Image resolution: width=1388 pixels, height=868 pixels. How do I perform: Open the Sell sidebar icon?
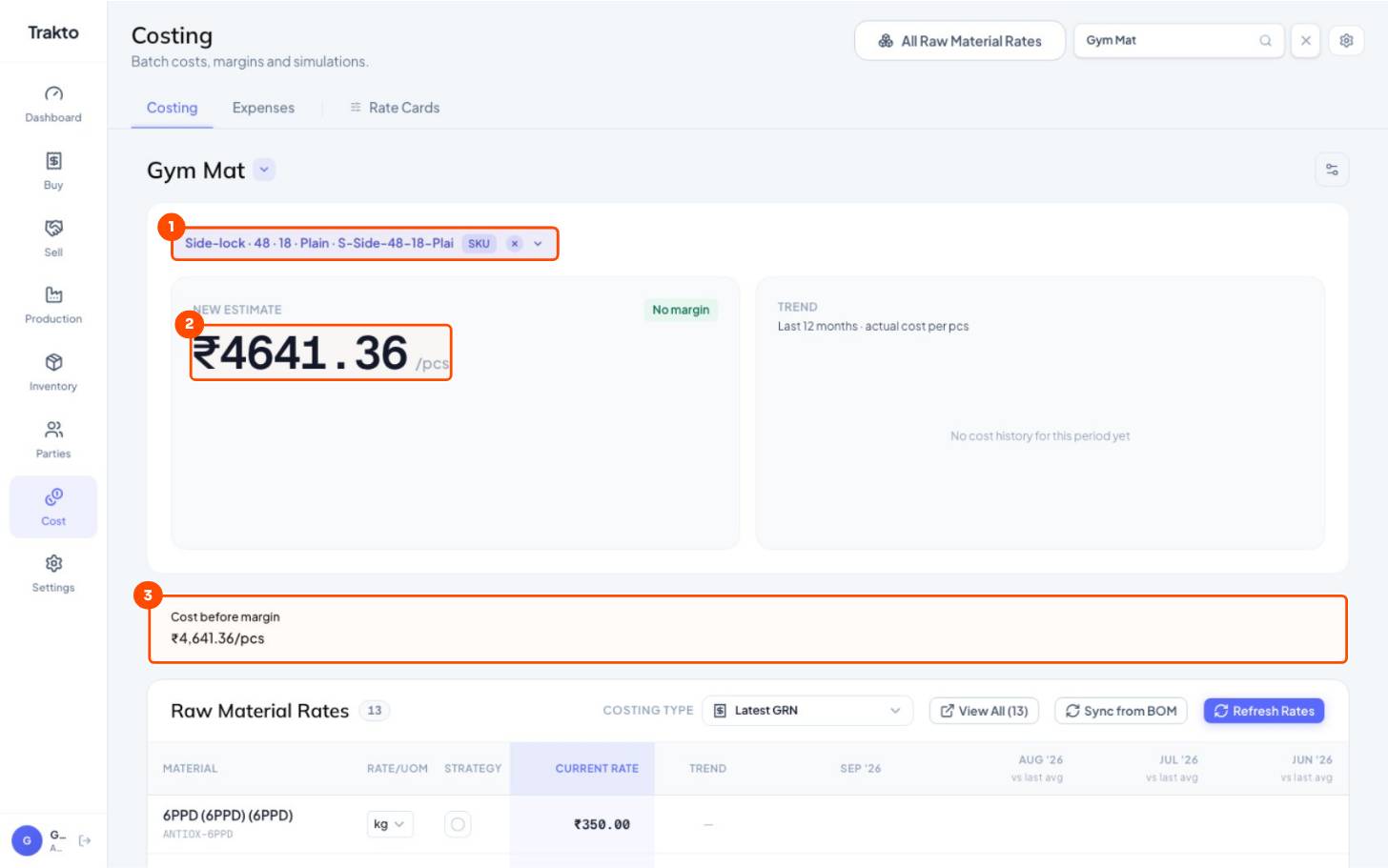pyautogui.click(x=53, y=228)
